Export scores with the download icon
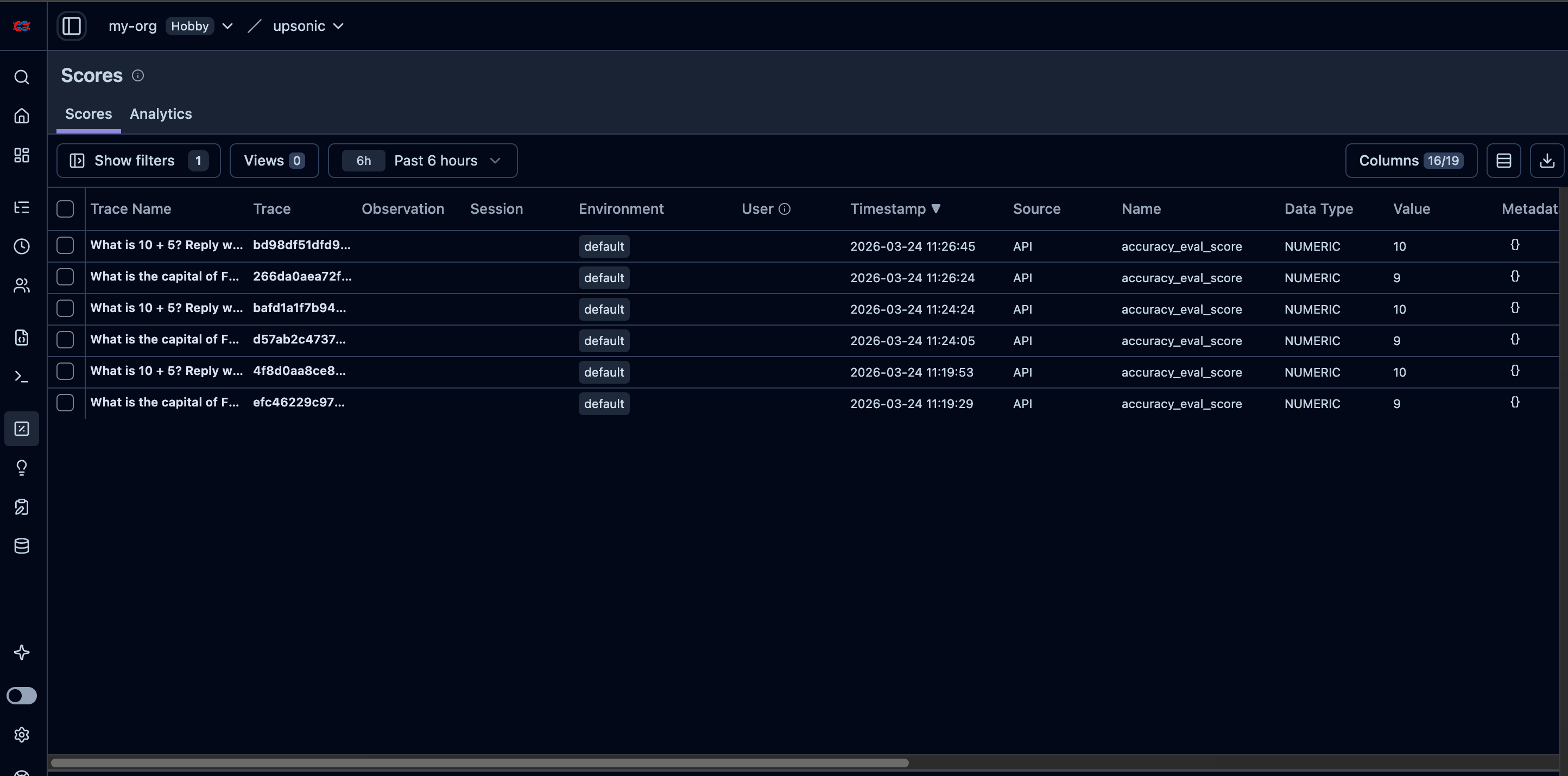 [x=1547, y=161]
